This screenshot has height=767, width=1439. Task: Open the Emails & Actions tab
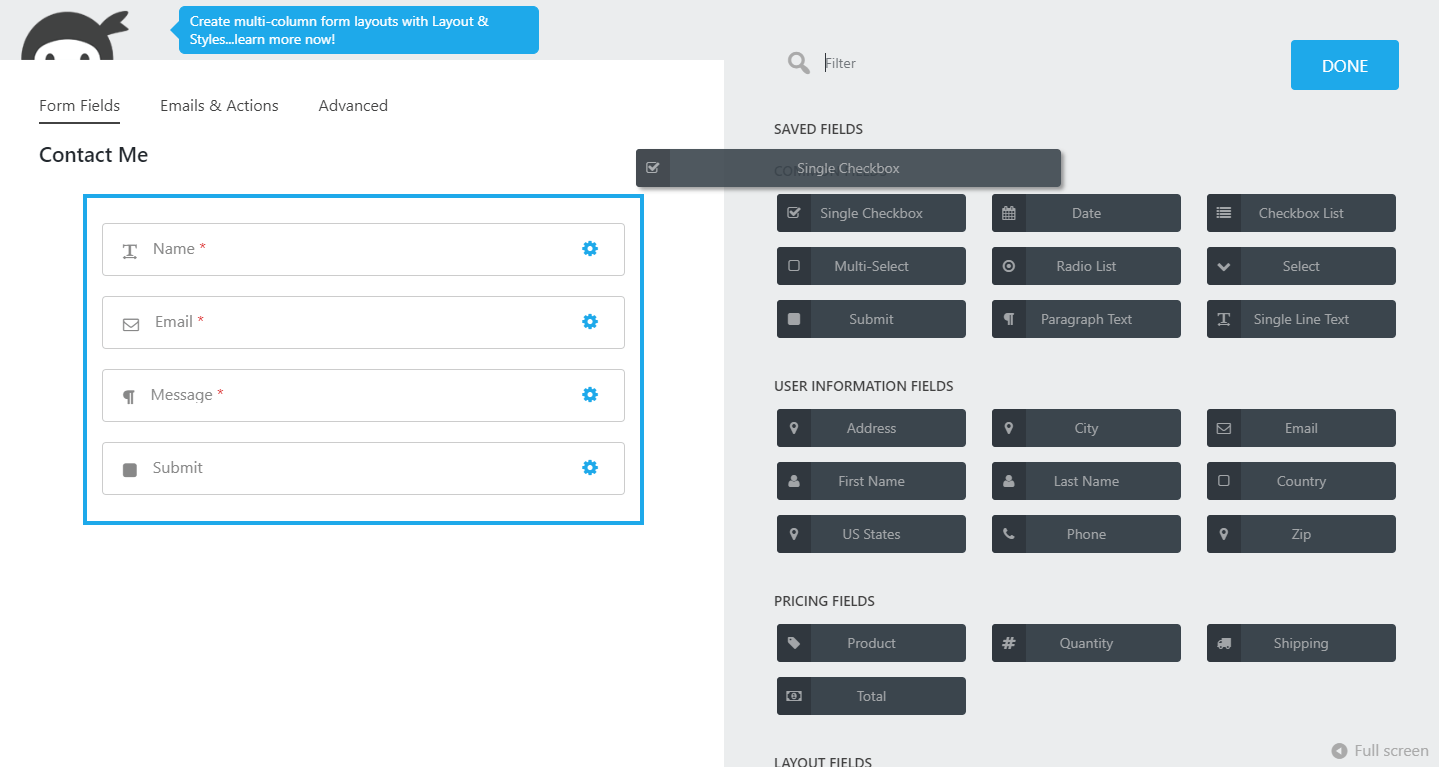pyautogui.click(x=219, y=105)
